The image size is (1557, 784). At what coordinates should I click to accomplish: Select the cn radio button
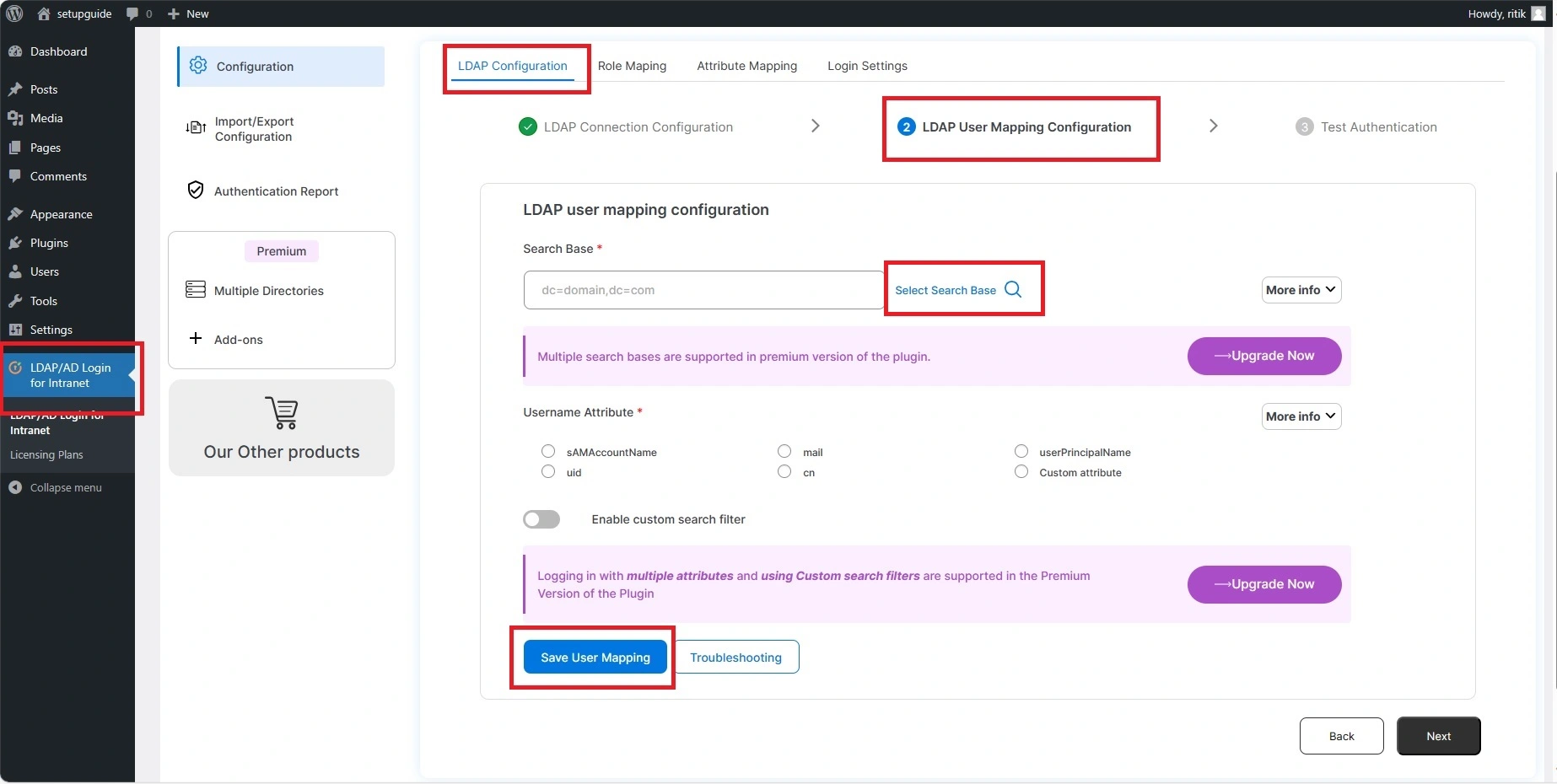(x=784, y=471)
